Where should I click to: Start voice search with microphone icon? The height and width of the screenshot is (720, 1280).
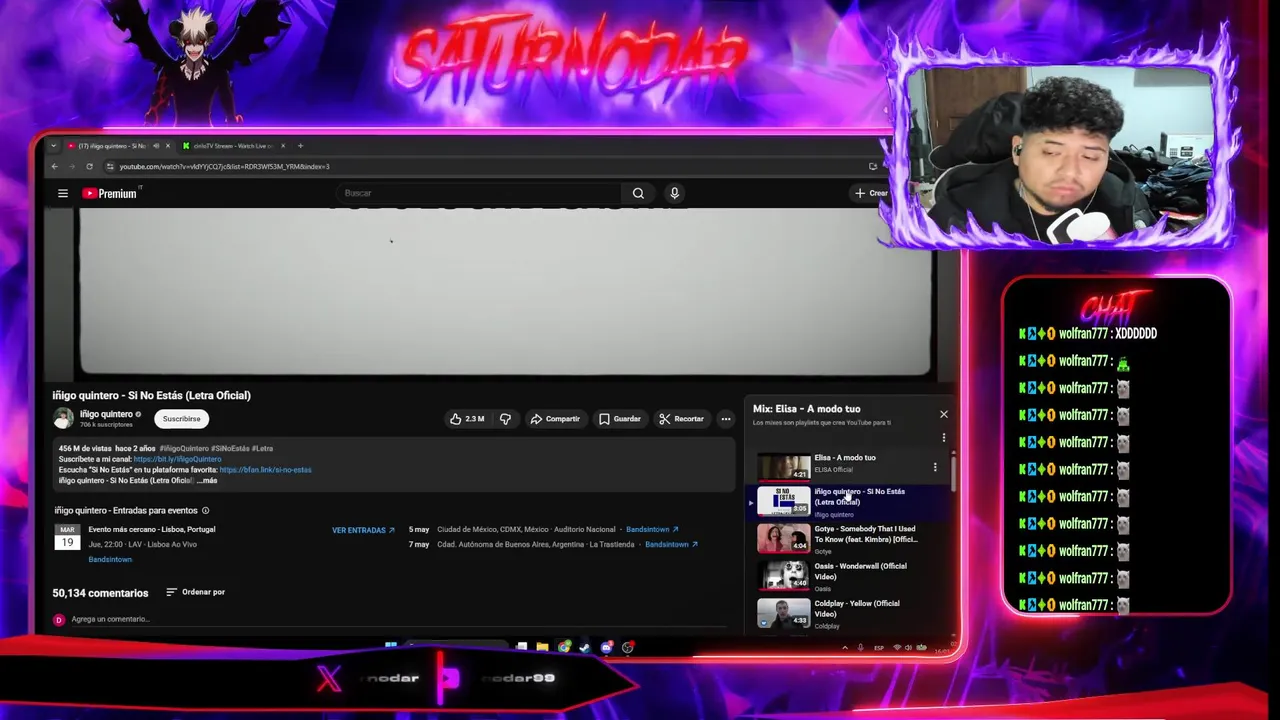[x=674, y=193]
